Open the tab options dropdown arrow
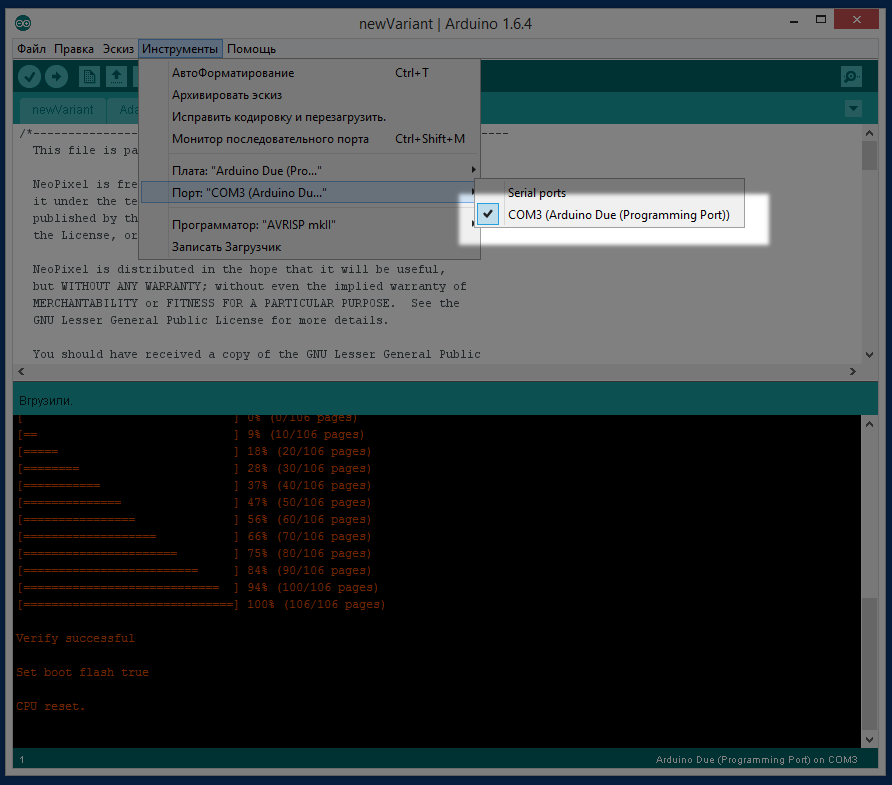The width and height of the screenshot is (892, 785). coord(853,108)
